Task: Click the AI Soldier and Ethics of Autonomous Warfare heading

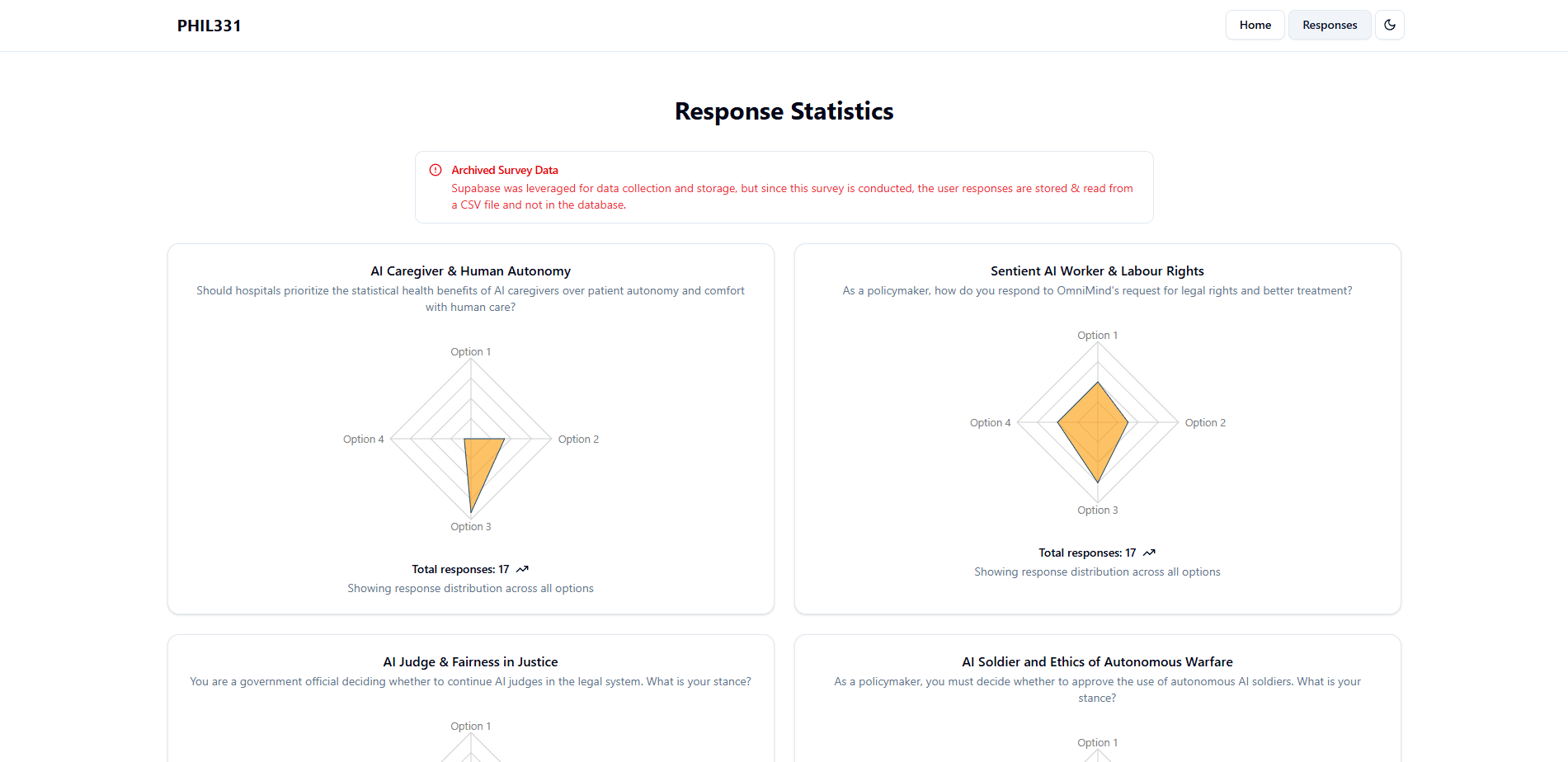Action: pos(1097,662)
